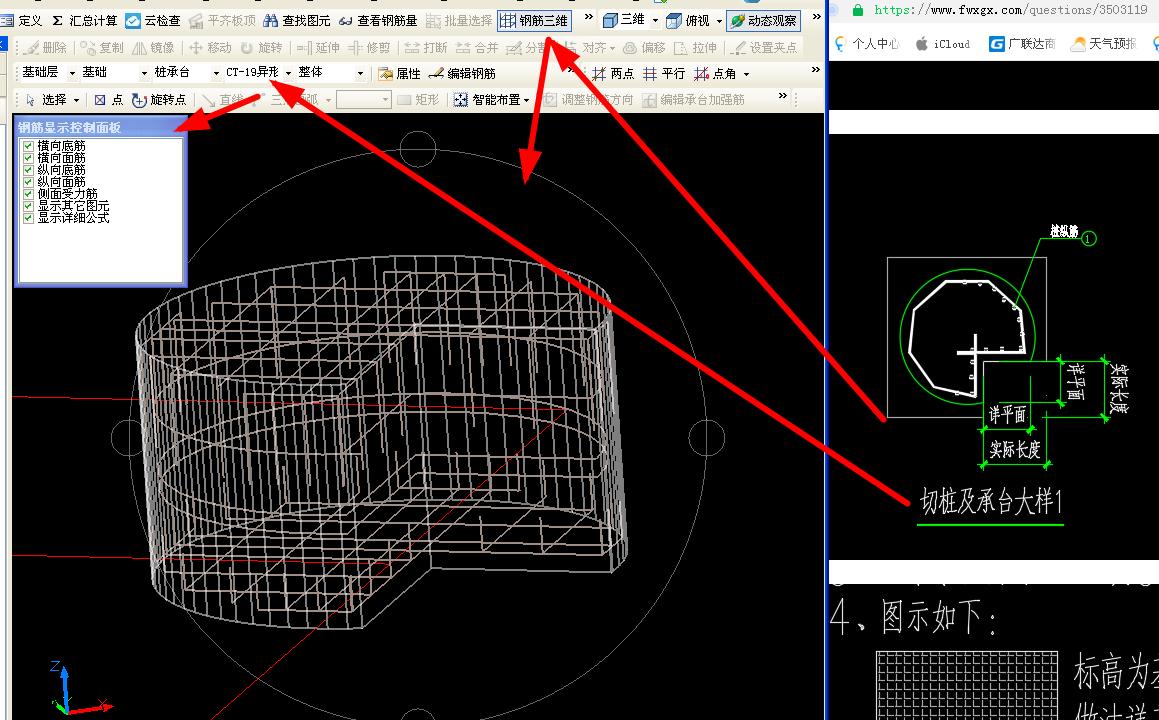1159x720 pixels.
Task: Click the 打断 break tool
Action: tap(426, 47)
